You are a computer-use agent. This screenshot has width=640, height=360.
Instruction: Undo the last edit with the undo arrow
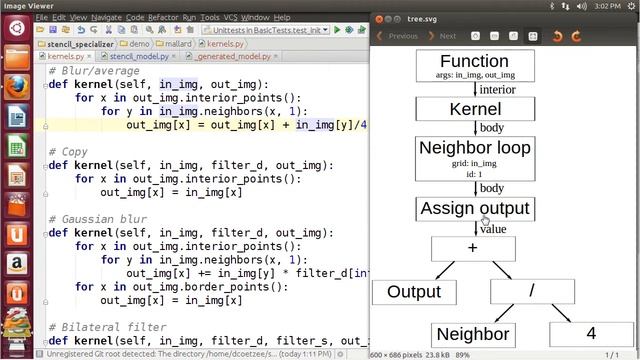point(81,30)
